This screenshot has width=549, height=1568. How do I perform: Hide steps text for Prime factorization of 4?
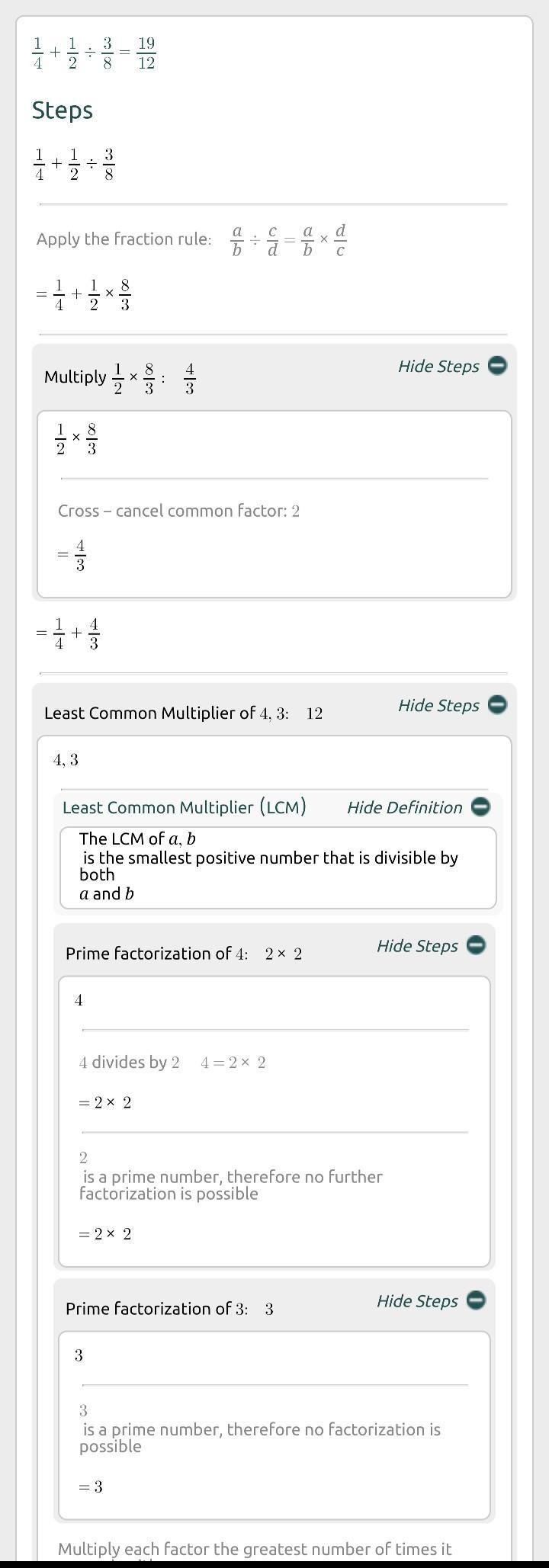click(x=417, y=946)
